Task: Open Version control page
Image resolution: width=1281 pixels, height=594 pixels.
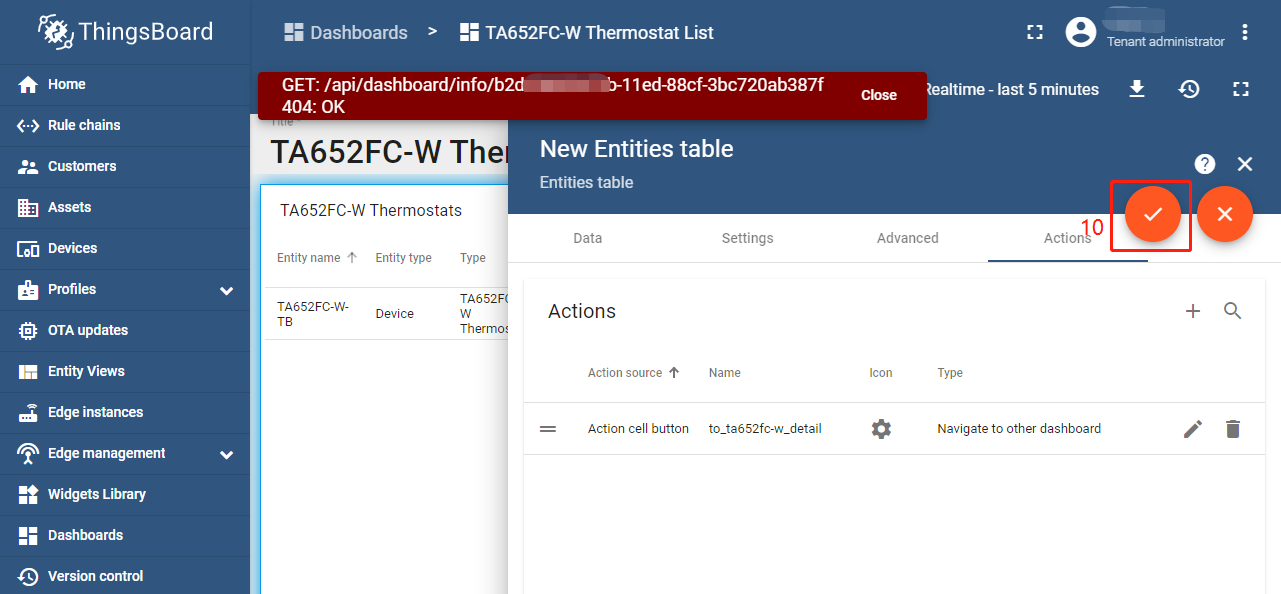Action: click(x=125, y=576)
